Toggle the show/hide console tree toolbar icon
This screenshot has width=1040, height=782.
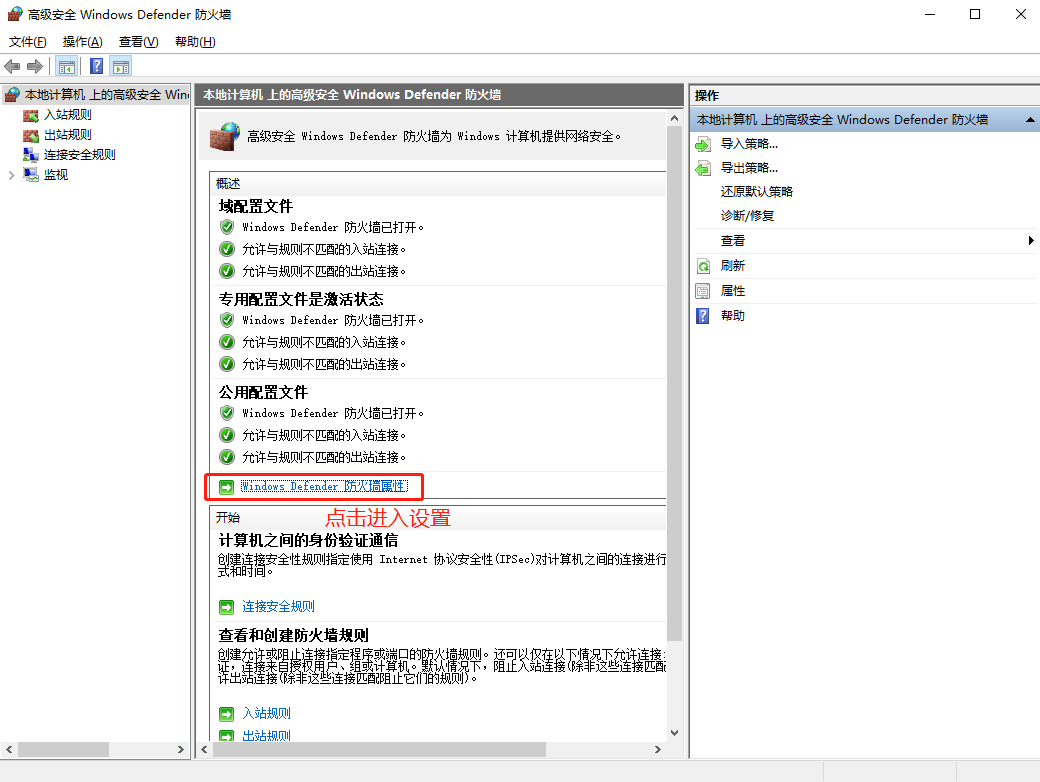point(67,66)
